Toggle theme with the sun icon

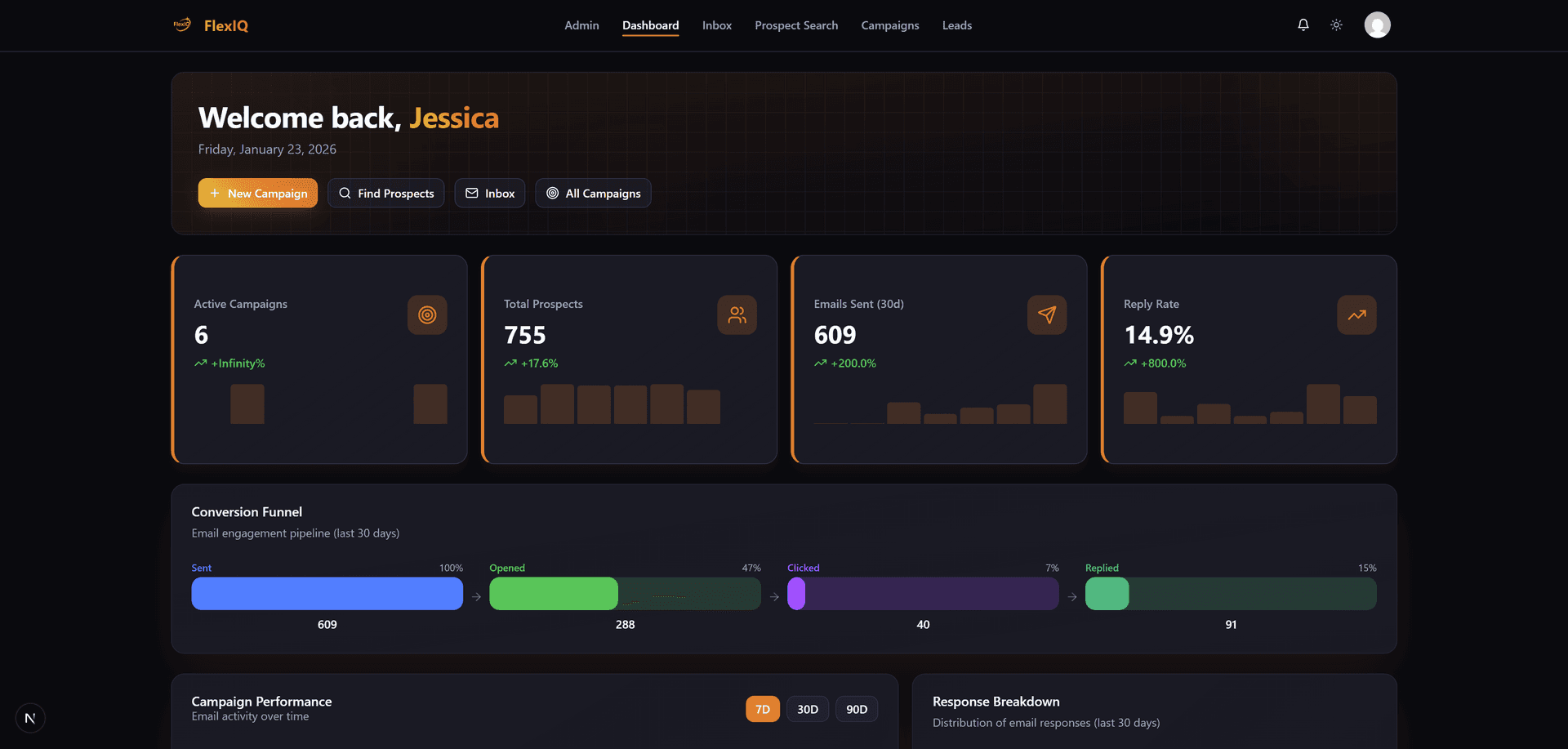coord(1336,25)
